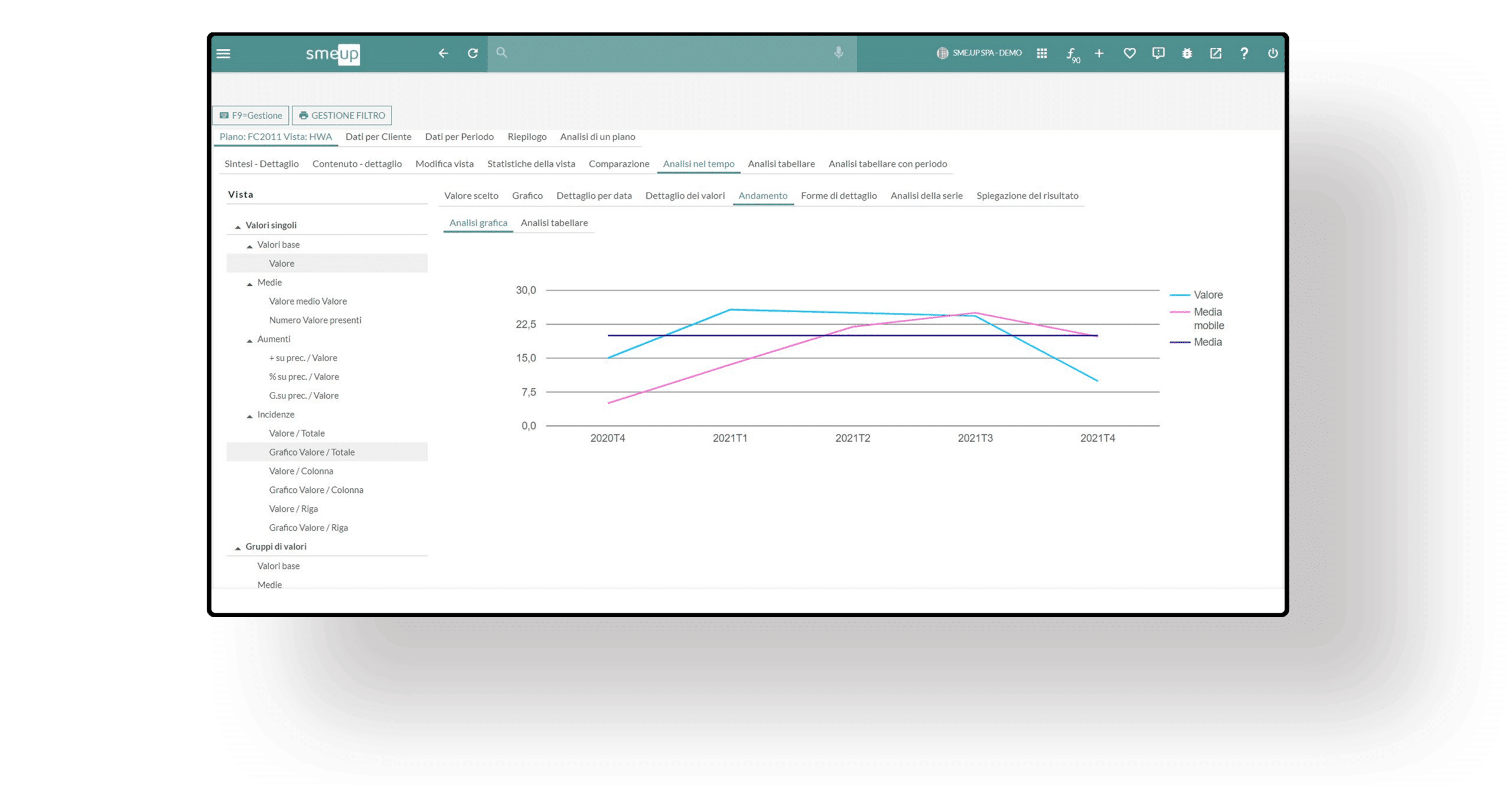Click the microphone voice search icon

(838, 53)
